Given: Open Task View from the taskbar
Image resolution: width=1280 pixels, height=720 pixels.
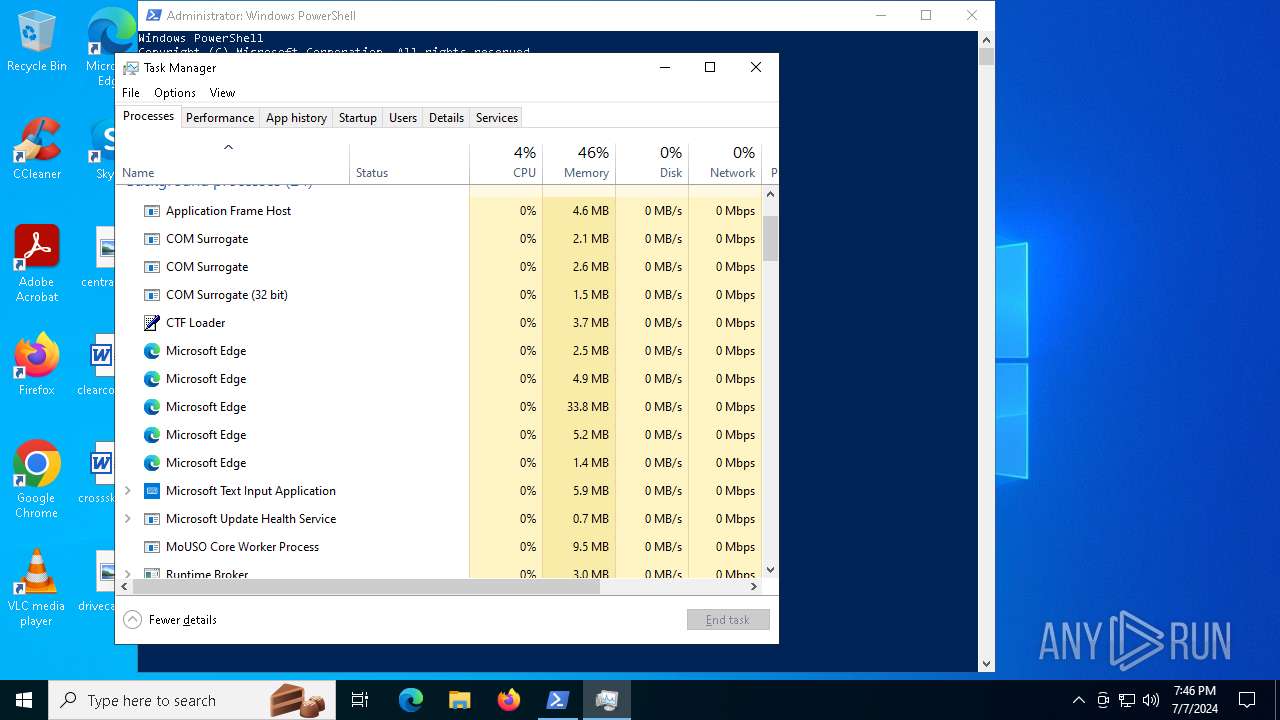Looking at the screenshot, I should coord(360,700).
